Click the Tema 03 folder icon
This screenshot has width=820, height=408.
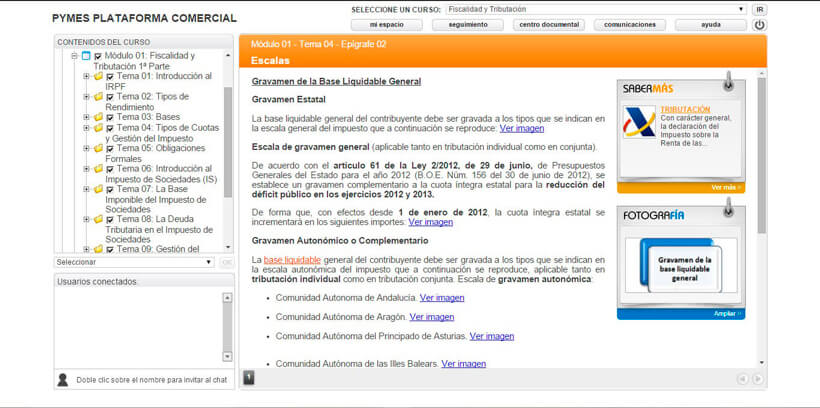(x=98, y=117)
